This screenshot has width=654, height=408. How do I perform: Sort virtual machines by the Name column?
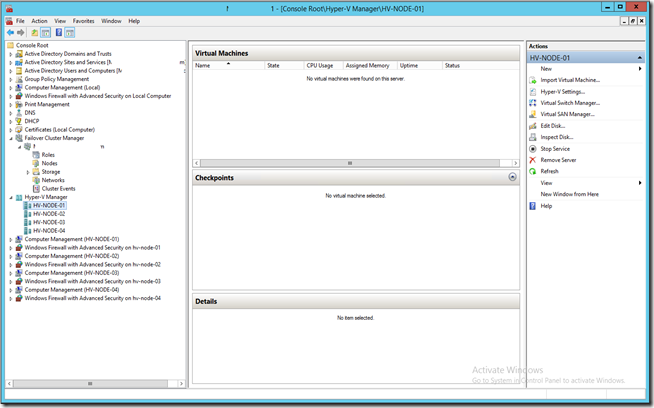(x=229, y=65)
